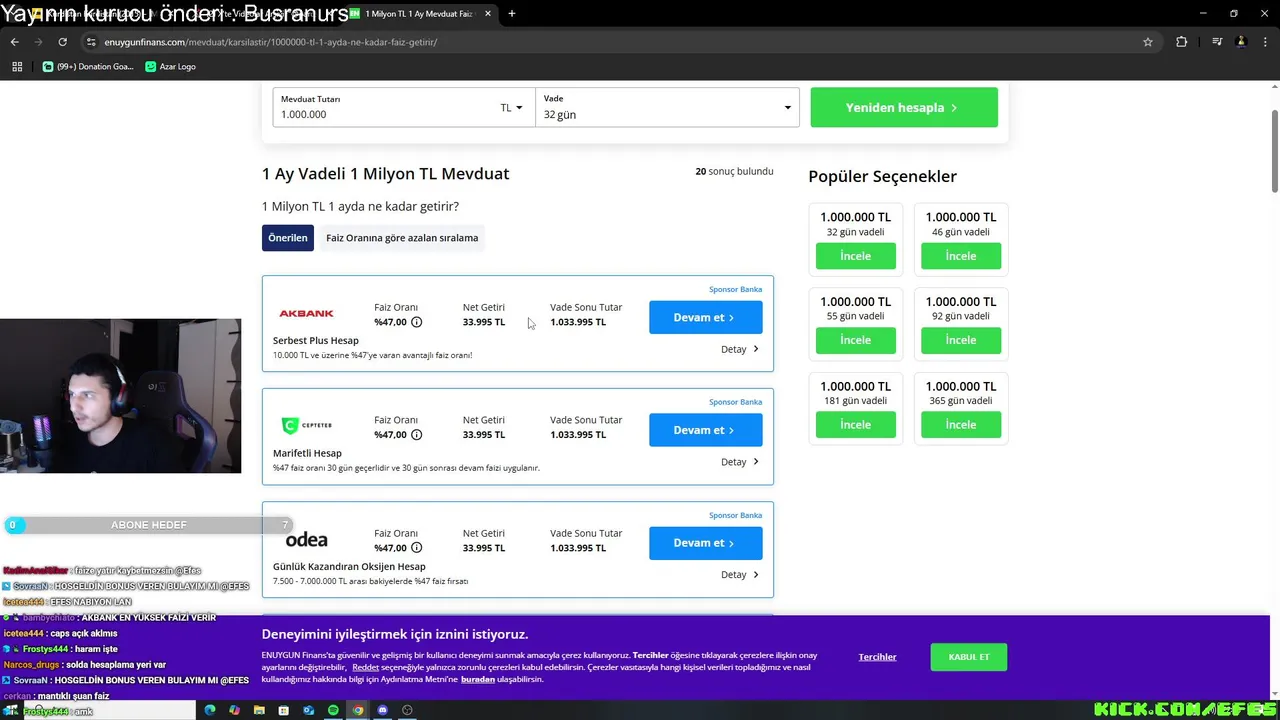Viewport: 1280px width, 720px height.
Task: Click the Marifetli Hesap title
Action: point(307,454)
